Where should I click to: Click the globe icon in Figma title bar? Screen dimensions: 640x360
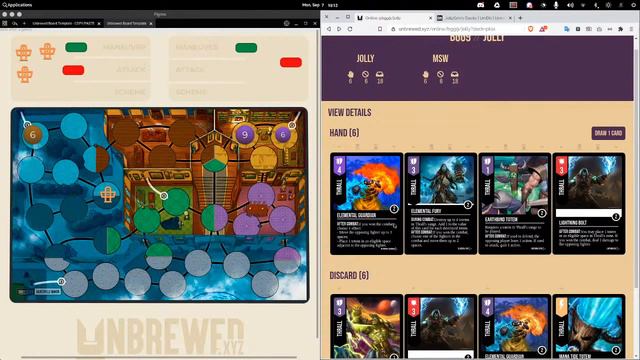coord(287,23)
